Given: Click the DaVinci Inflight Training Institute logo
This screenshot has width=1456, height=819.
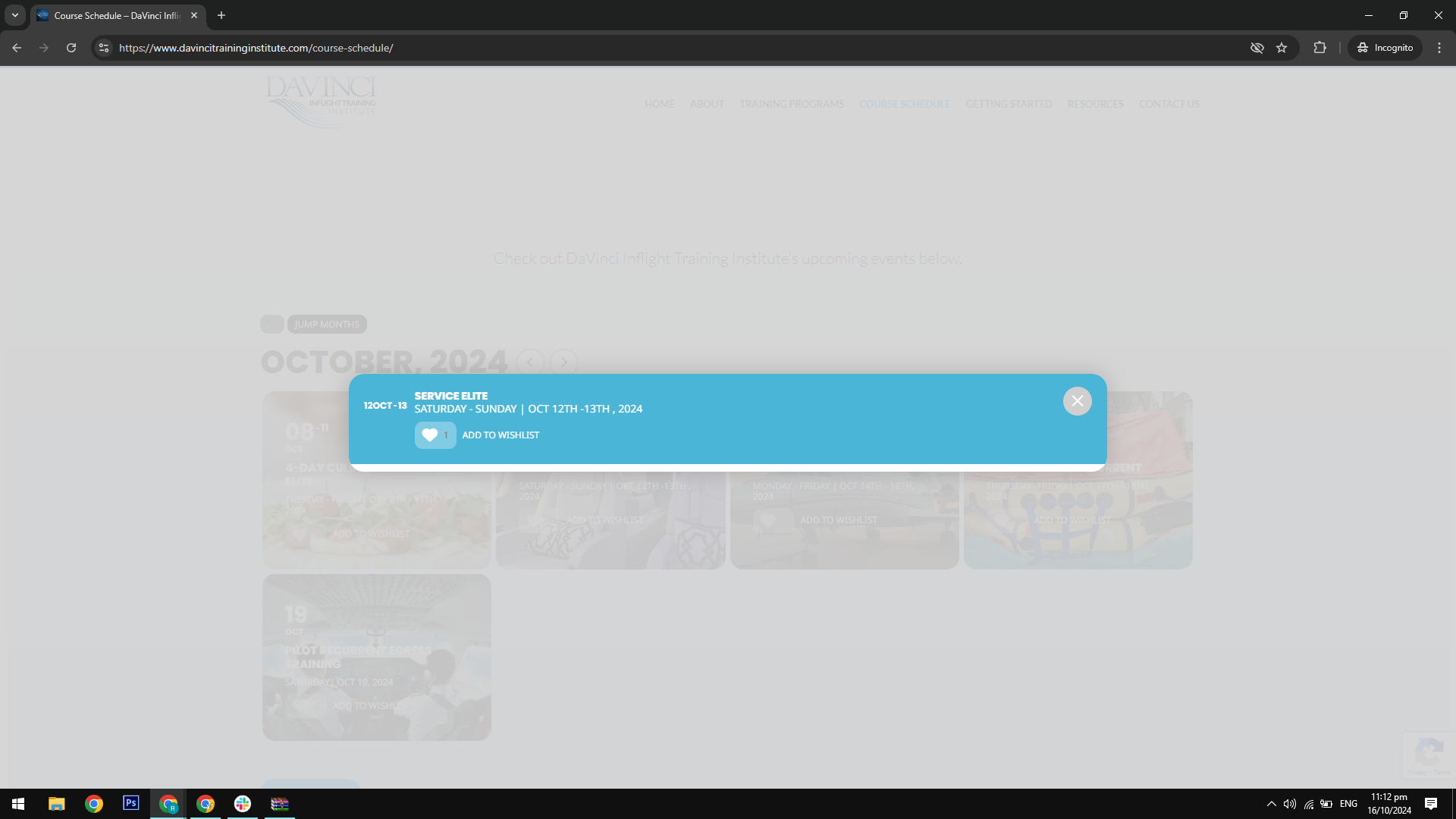Looking at the screenshot, I should pos(321,101).
